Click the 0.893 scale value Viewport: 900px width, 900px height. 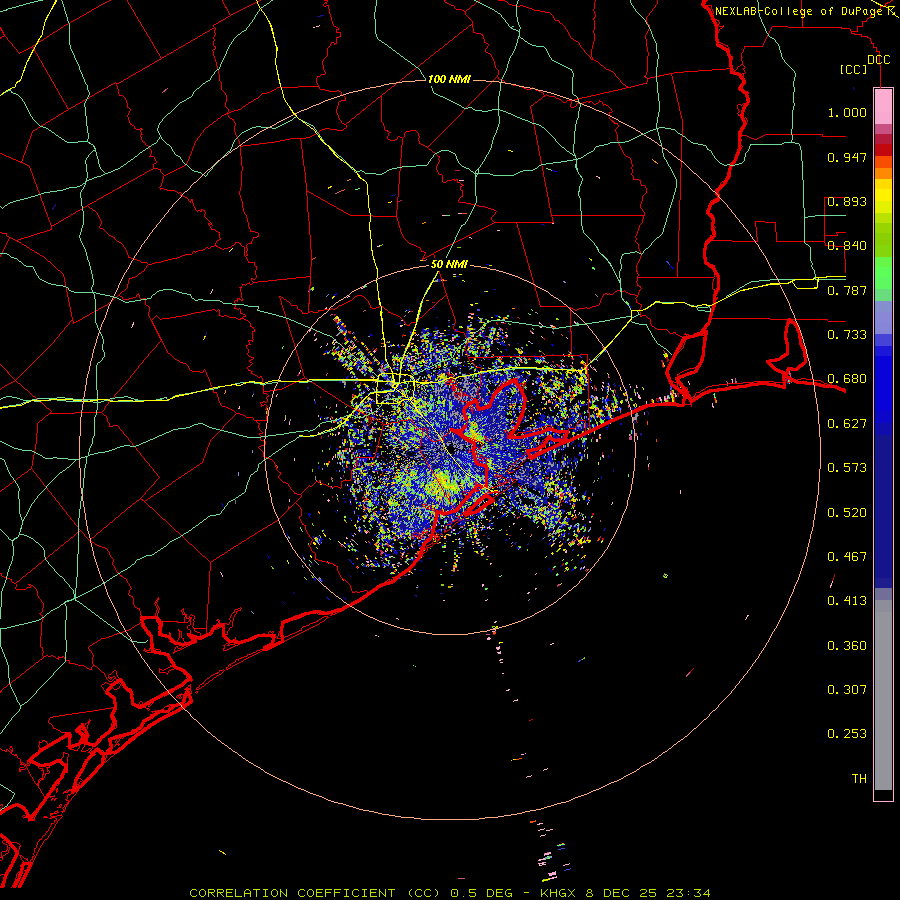(x=847, y=201)
